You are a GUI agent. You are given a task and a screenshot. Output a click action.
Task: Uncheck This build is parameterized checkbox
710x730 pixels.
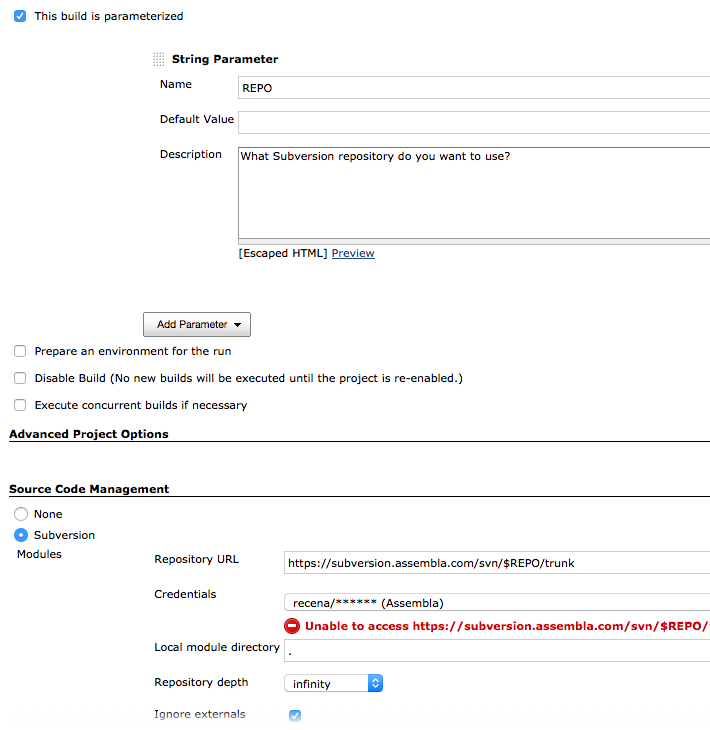[20, 16]
